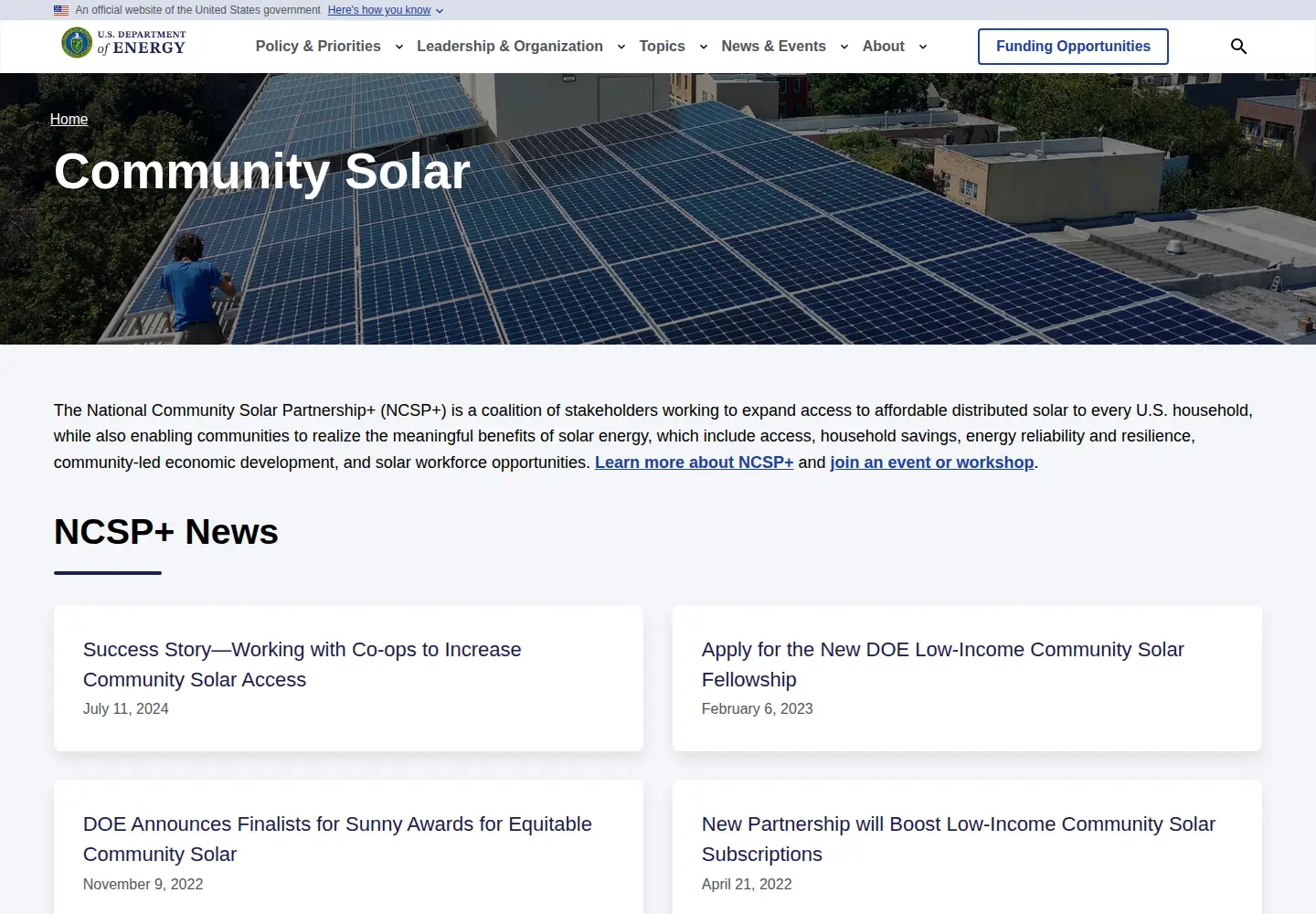Select the April 21, 2022 date text

(x=747, y=885)
